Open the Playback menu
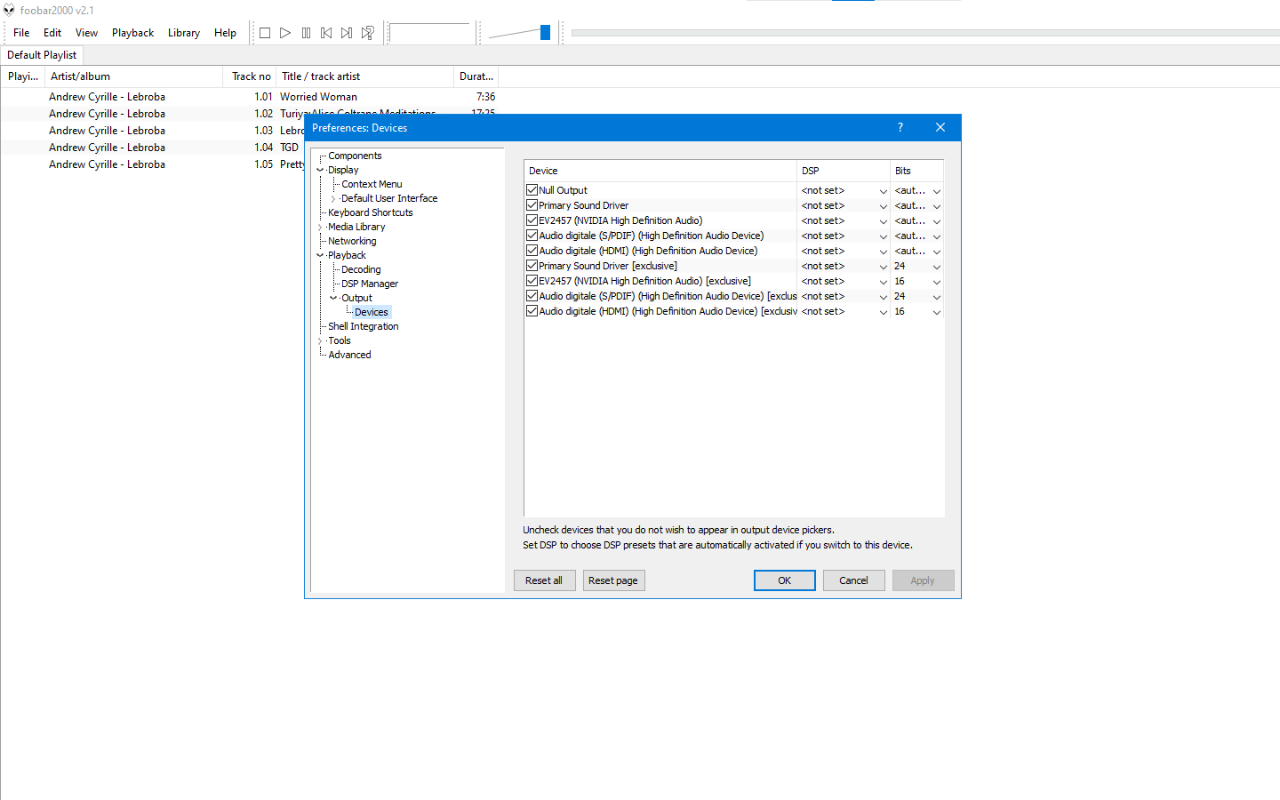 (x=133, y=33)
